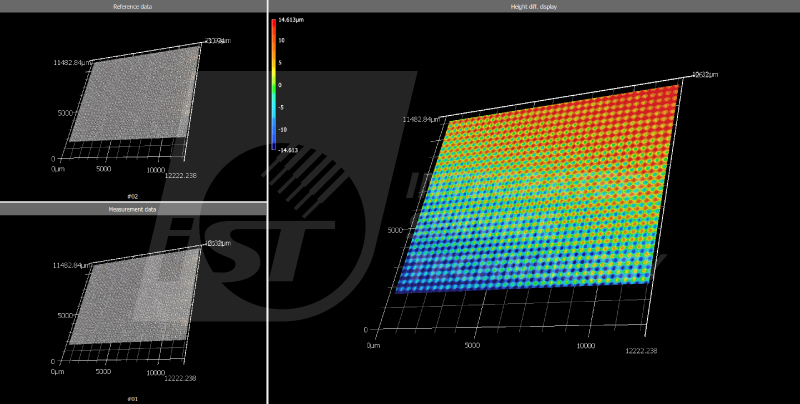Click the Reference data 3D surface
The image size is (800, 404).
[137, 94]
